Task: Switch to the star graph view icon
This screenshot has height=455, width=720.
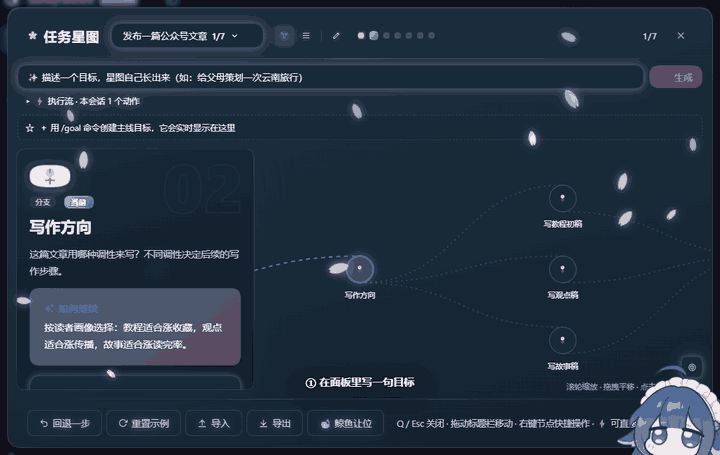Action: 284,35
